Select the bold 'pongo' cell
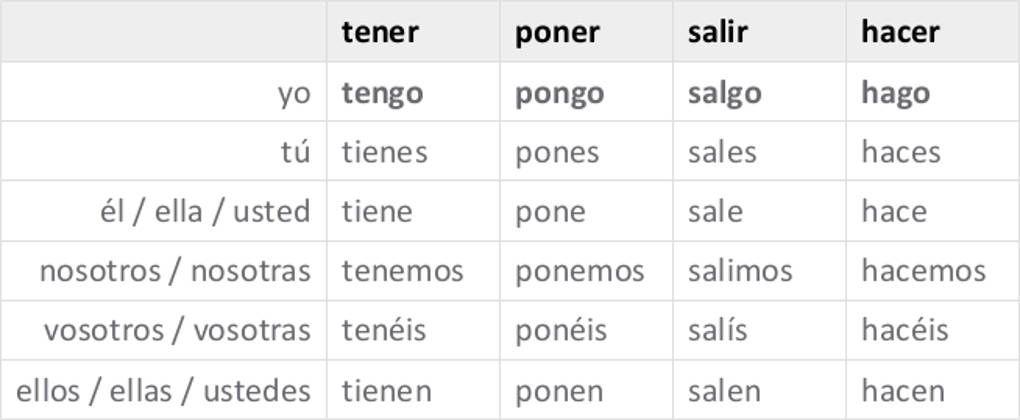Image resolution: width=1020 pixels, height=420 pixels. 559,93
